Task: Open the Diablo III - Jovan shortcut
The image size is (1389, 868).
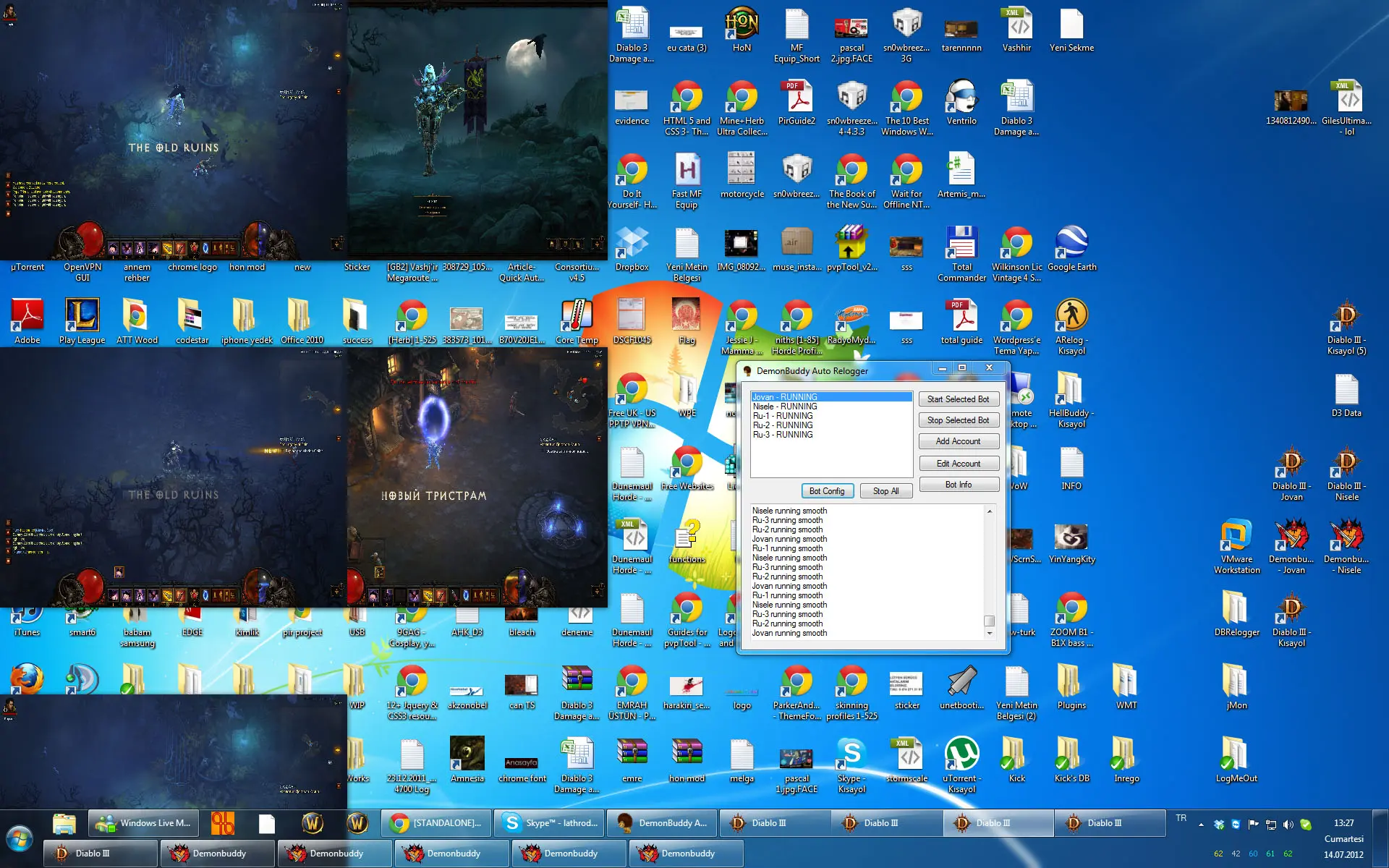Action: point(1291,473)
